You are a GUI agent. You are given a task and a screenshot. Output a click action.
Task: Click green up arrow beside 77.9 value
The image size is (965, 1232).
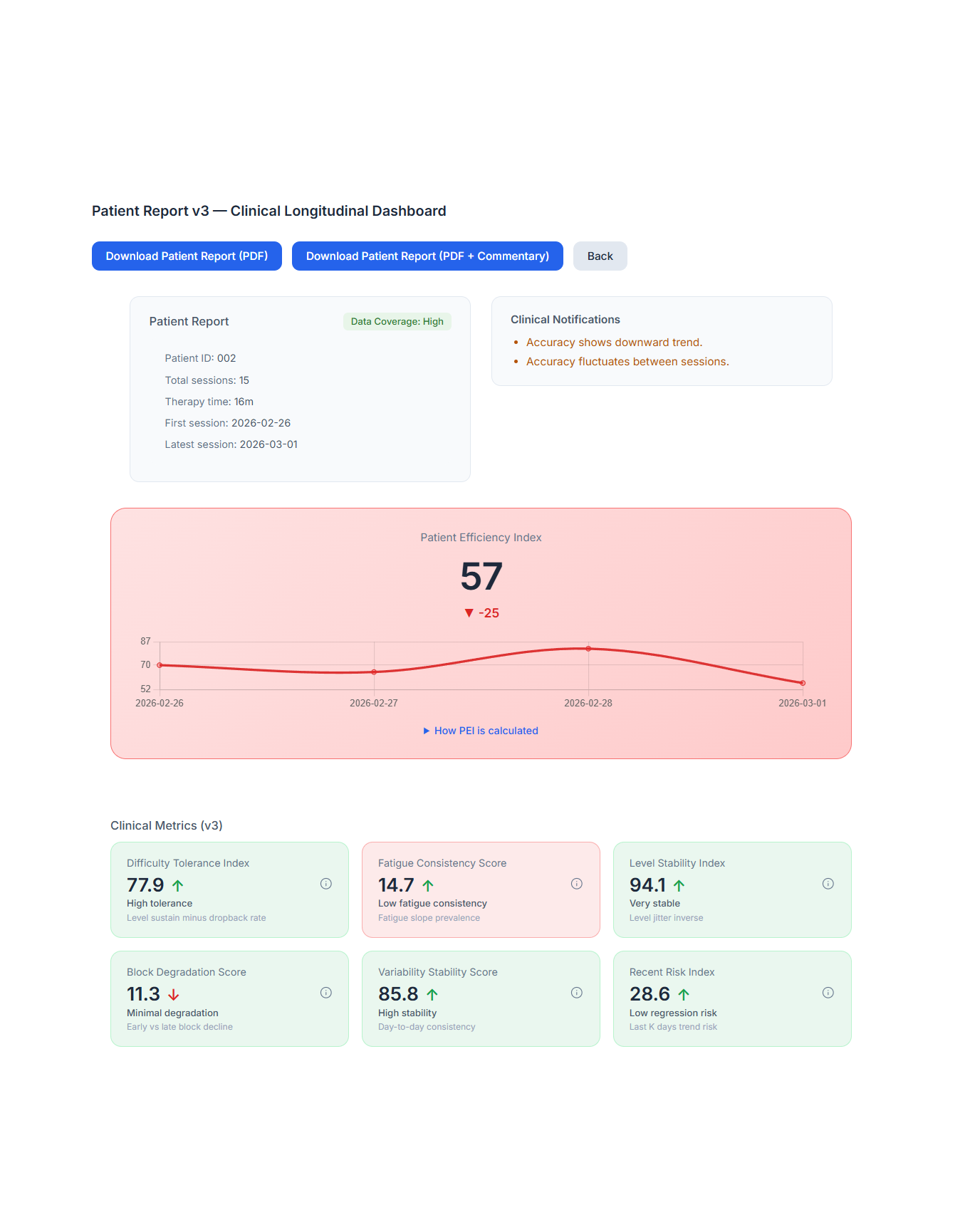(178, 886)
